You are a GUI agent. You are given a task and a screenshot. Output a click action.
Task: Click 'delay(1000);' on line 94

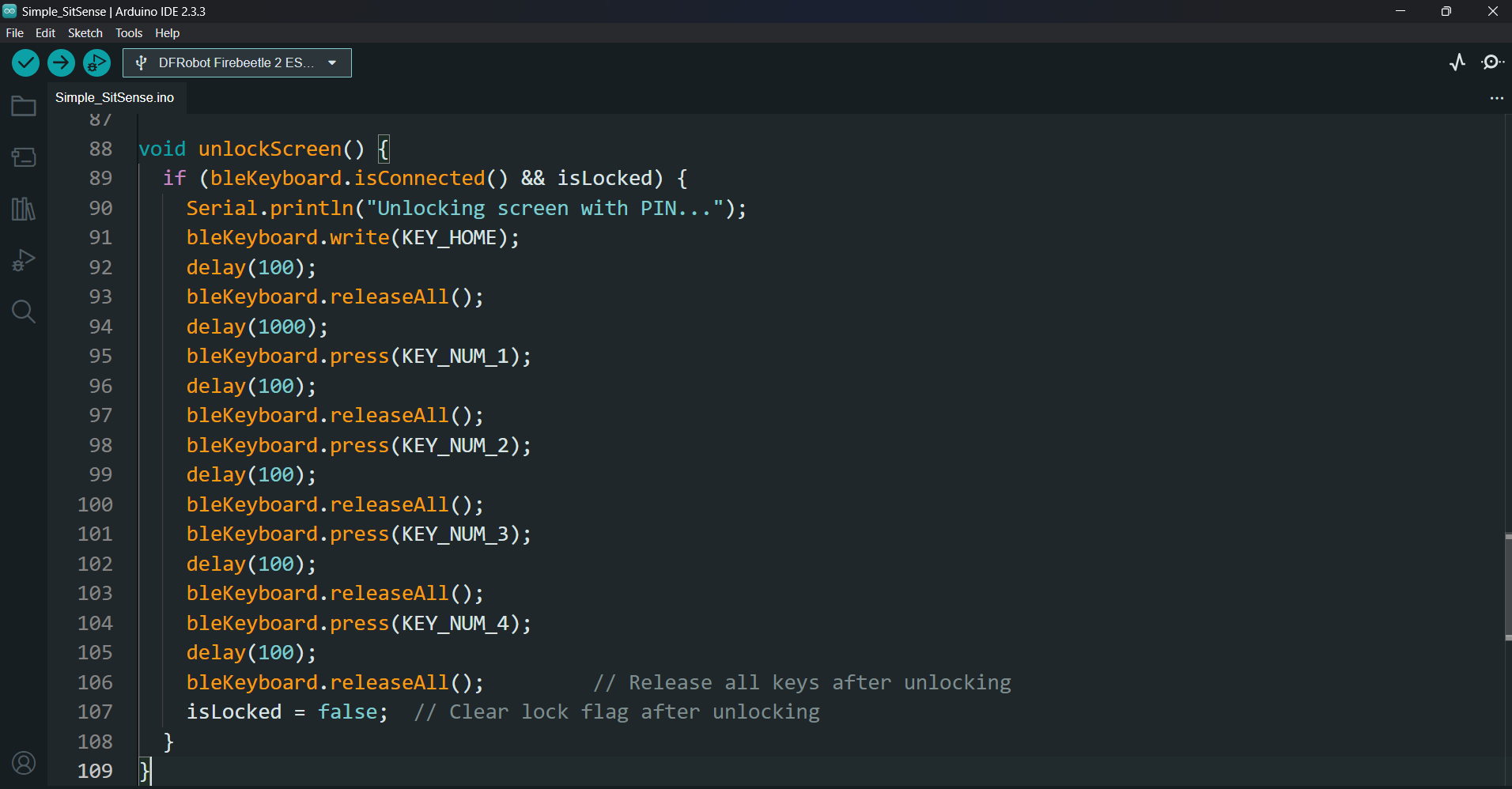257,327
